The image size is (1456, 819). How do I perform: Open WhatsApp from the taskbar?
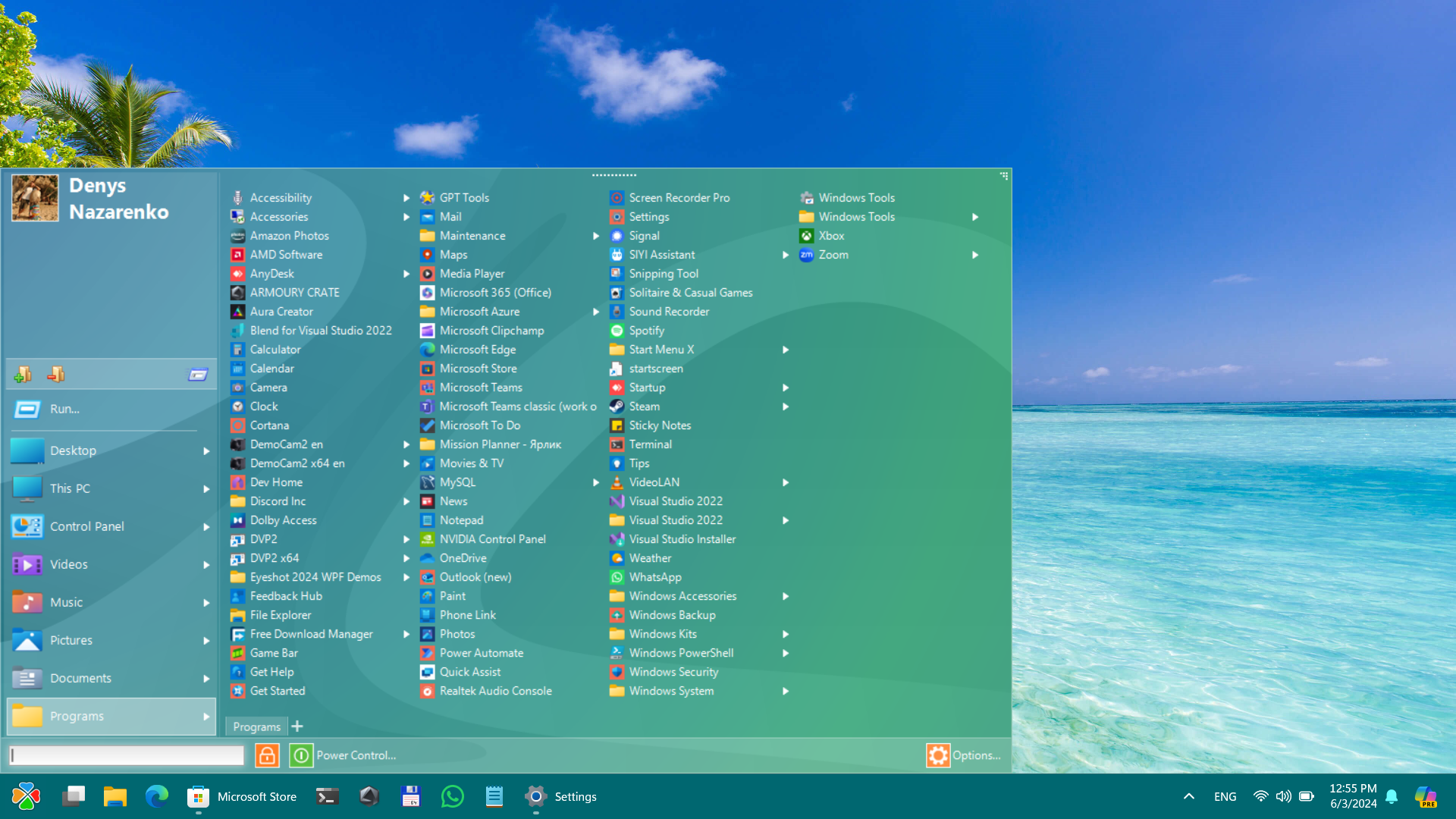click(x=453, y=796)
